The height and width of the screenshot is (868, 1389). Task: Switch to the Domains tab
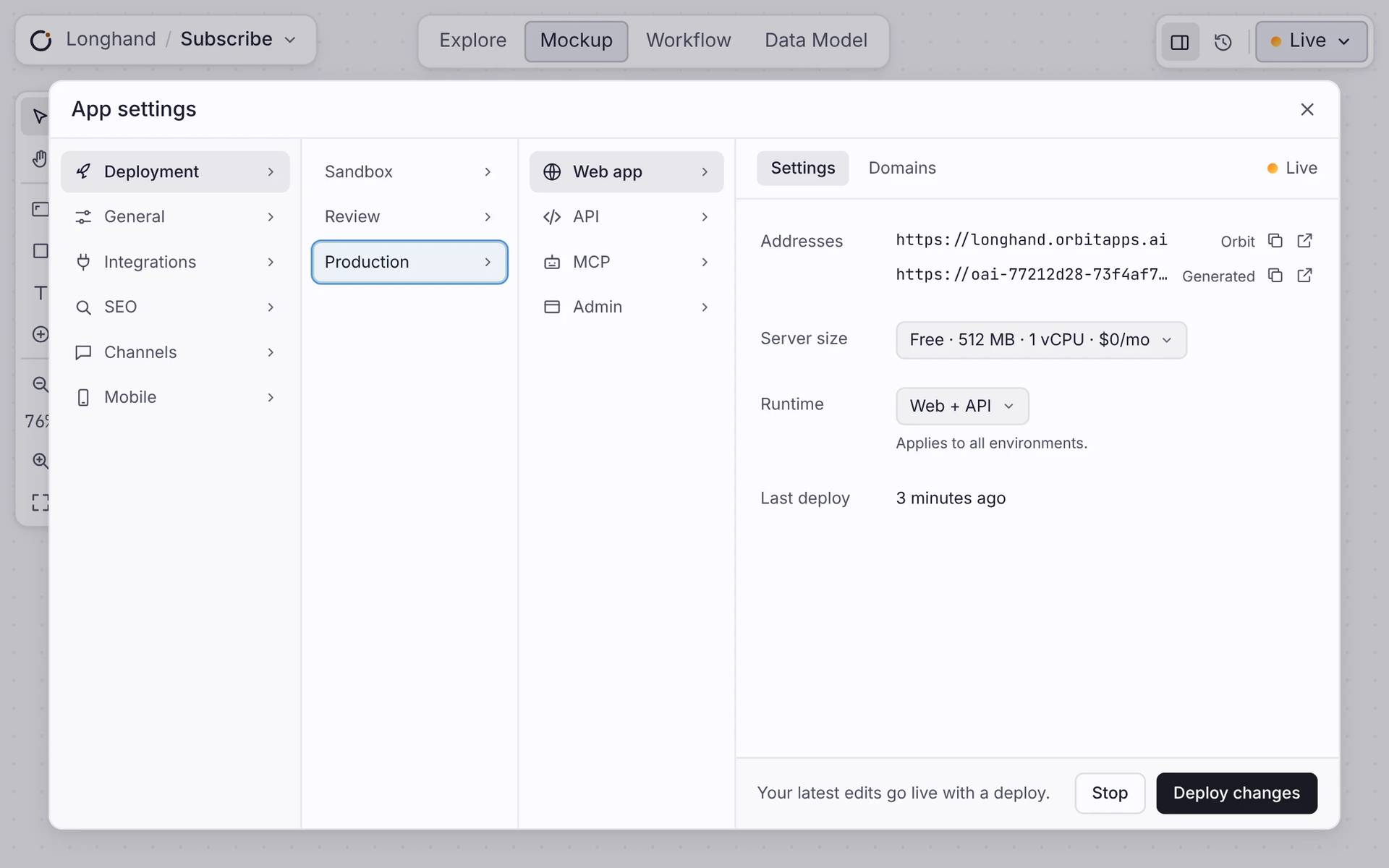pyautogui.click(x=902, y=168)
